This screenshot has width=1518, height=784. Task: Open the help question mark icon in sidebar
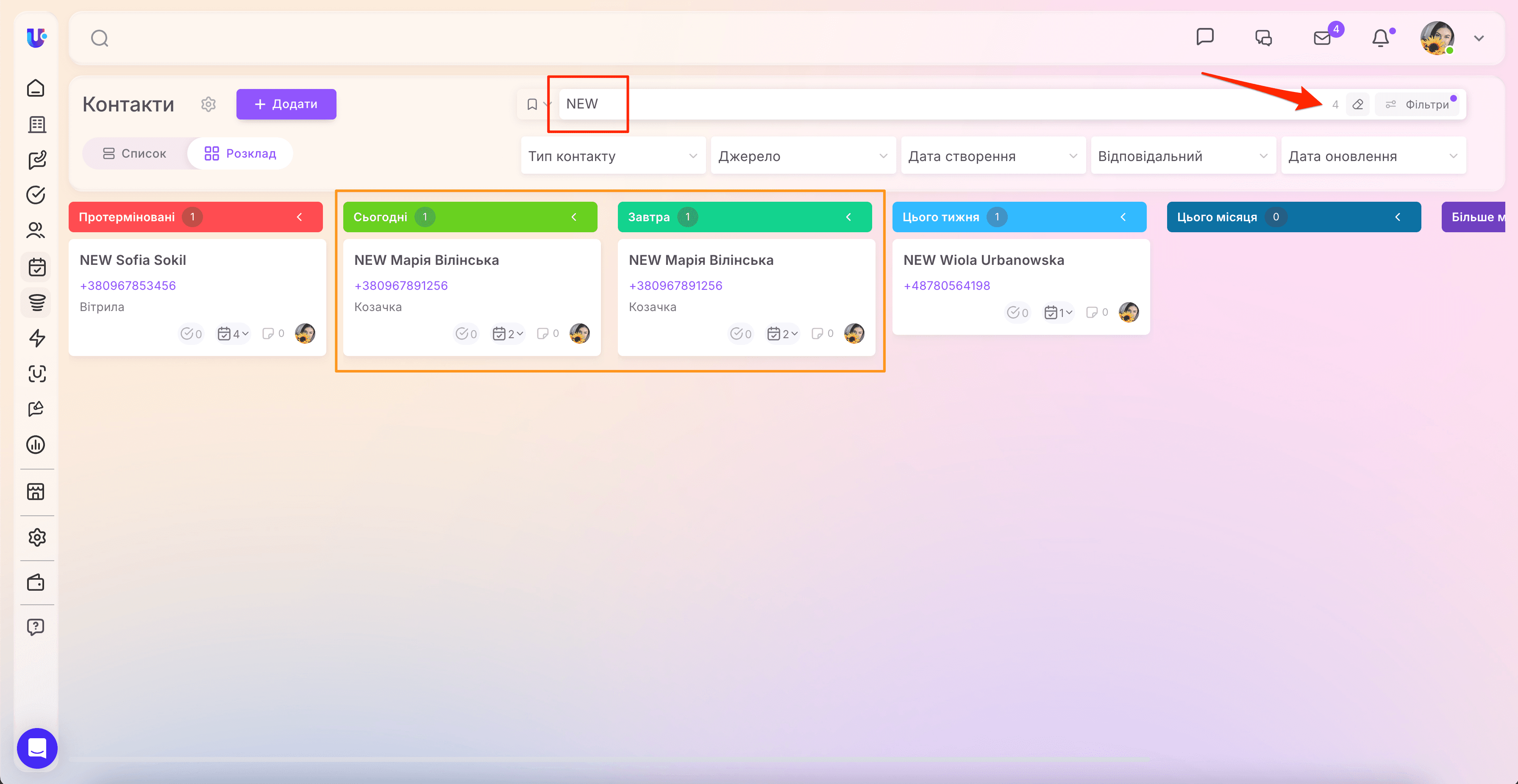(x=36, y=627)
